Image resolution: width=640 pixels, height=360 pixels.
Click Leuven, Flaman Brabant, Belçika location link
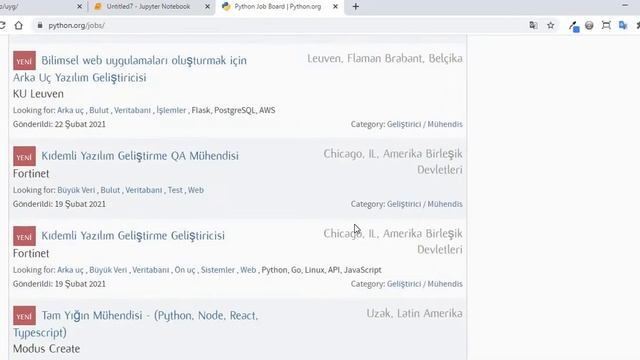385,58
